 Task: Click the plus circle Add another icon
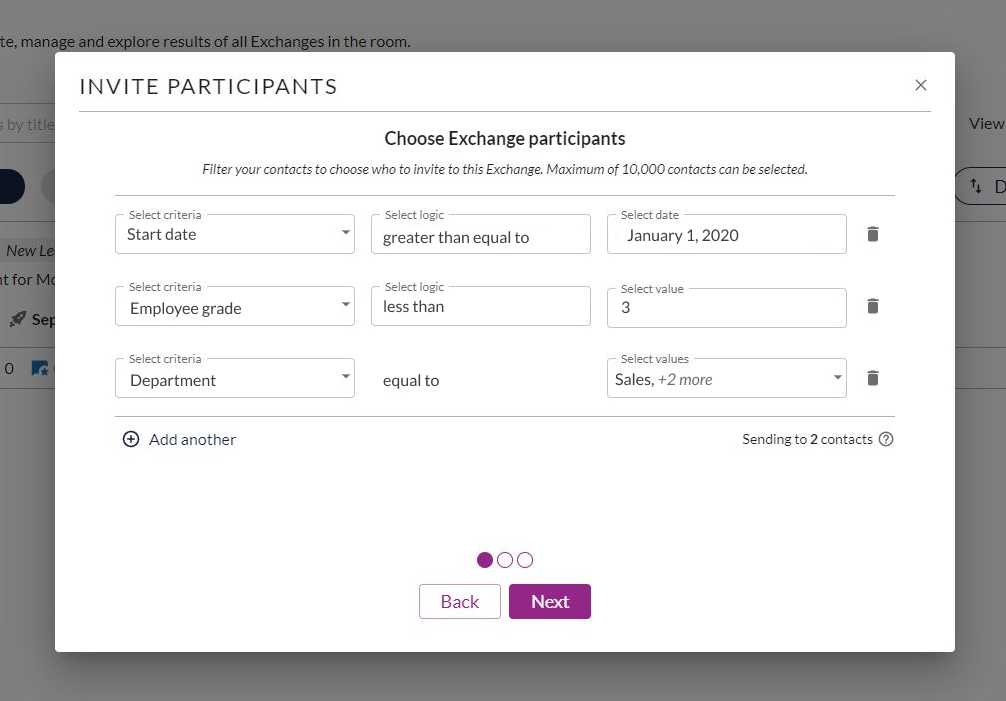pyautogui.click(x=131, y=439)
